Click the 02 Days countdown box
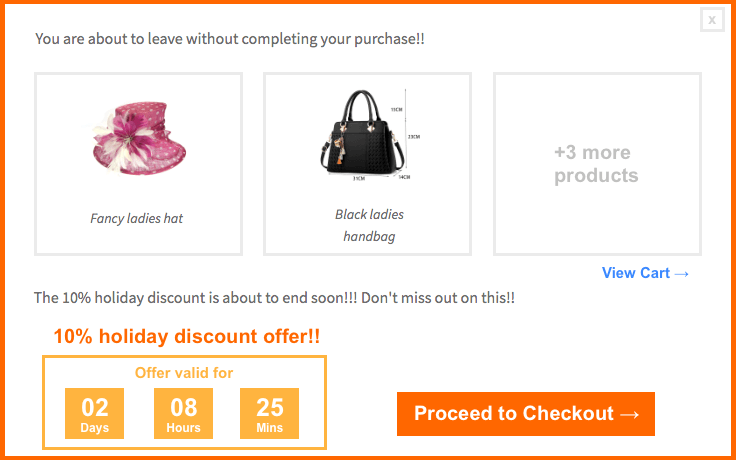The height and width of the screenshot is (460, 736). click(x=94, y=414)
